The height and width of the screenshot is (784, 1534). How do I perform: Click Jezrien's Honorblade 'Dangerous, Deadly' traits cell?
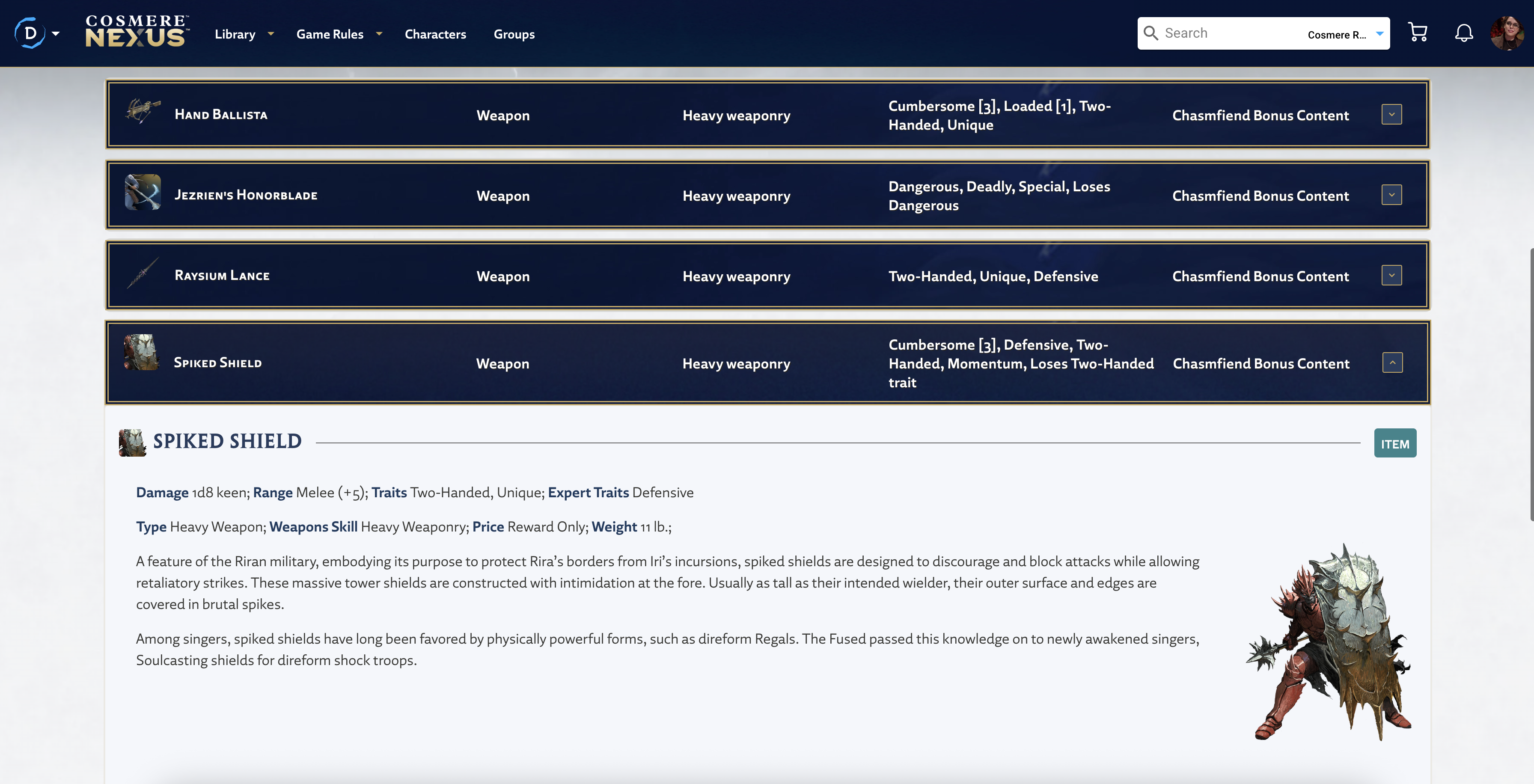click(x=999, y=196)
